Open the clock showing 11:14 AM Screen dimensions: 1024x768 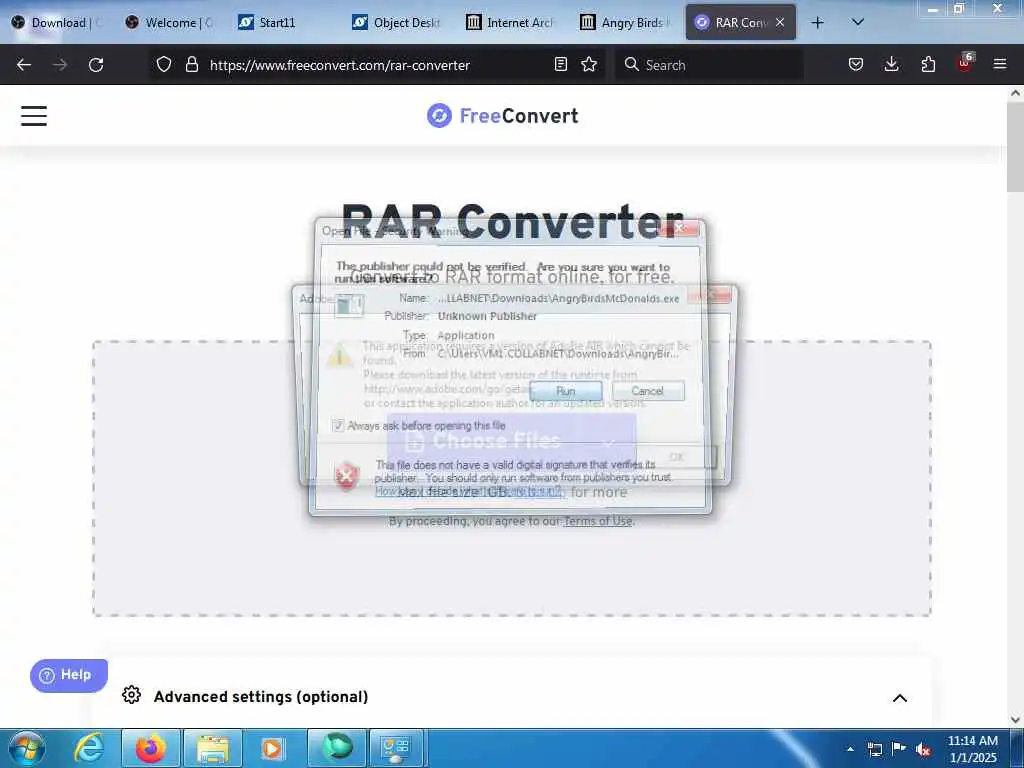[972, 749]
